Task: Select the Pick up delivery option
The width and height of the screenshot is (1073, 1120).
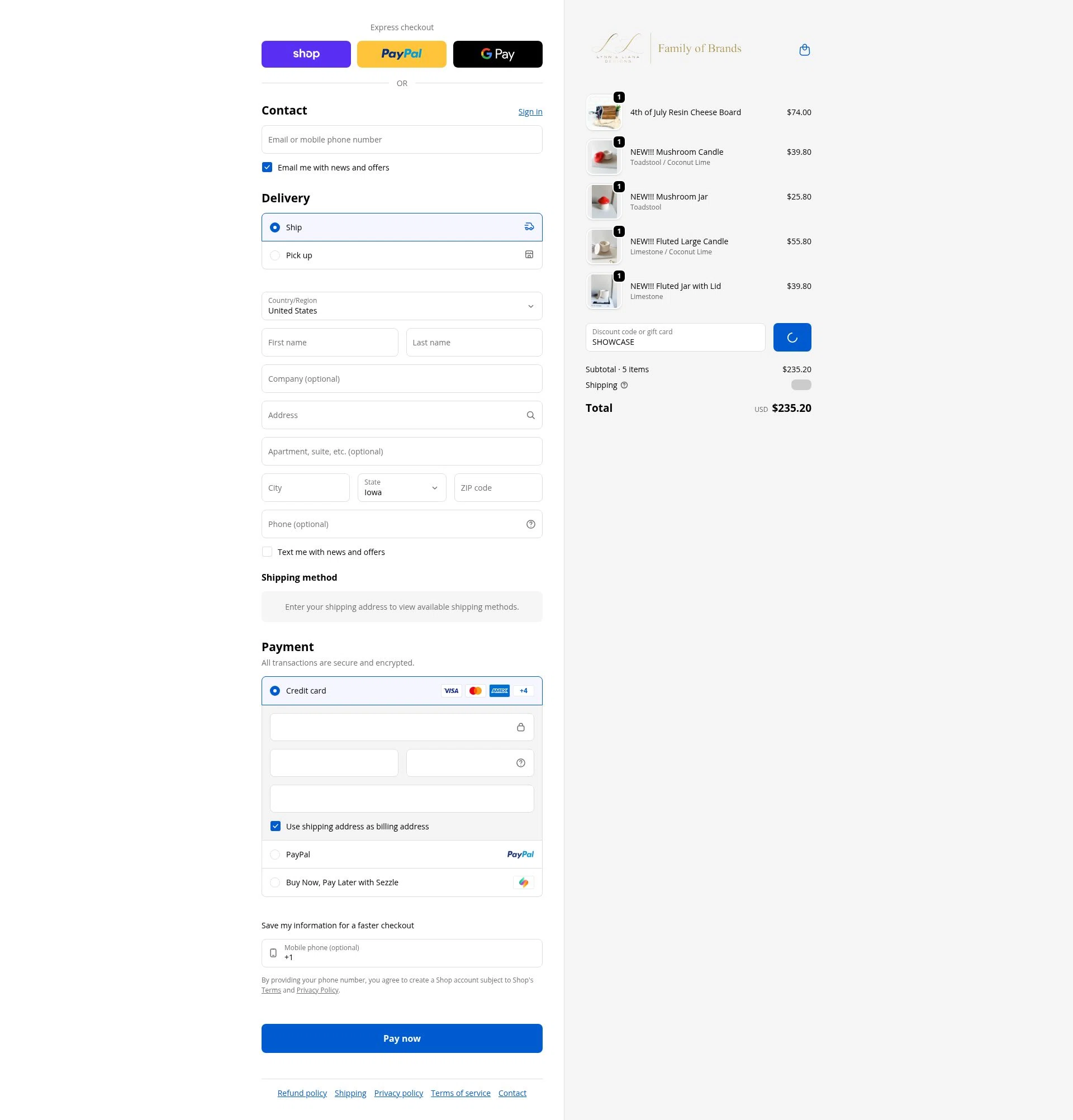Action: (402, 255)
